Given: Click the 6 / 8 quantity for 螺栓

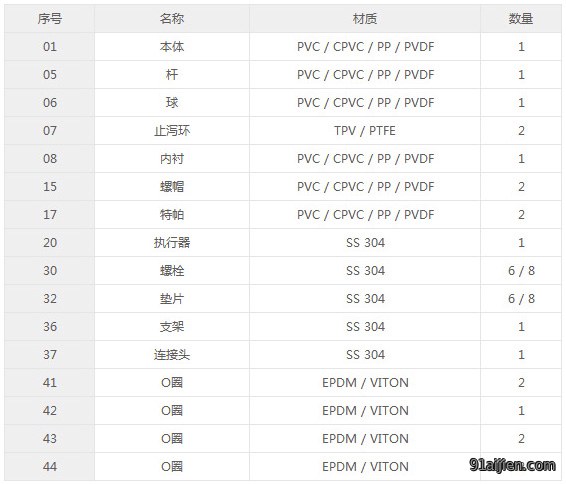Looking at the screenshot, I should (x=521, y=271).
